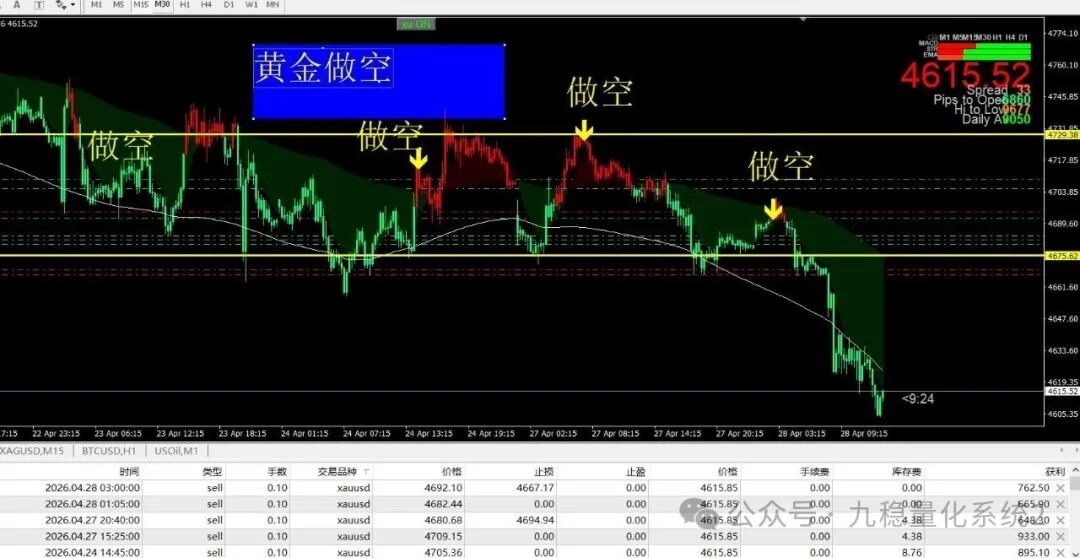The image size is (1080, 558).
Task: Click the open price 4692.10 cell
Action: (442, 488)
